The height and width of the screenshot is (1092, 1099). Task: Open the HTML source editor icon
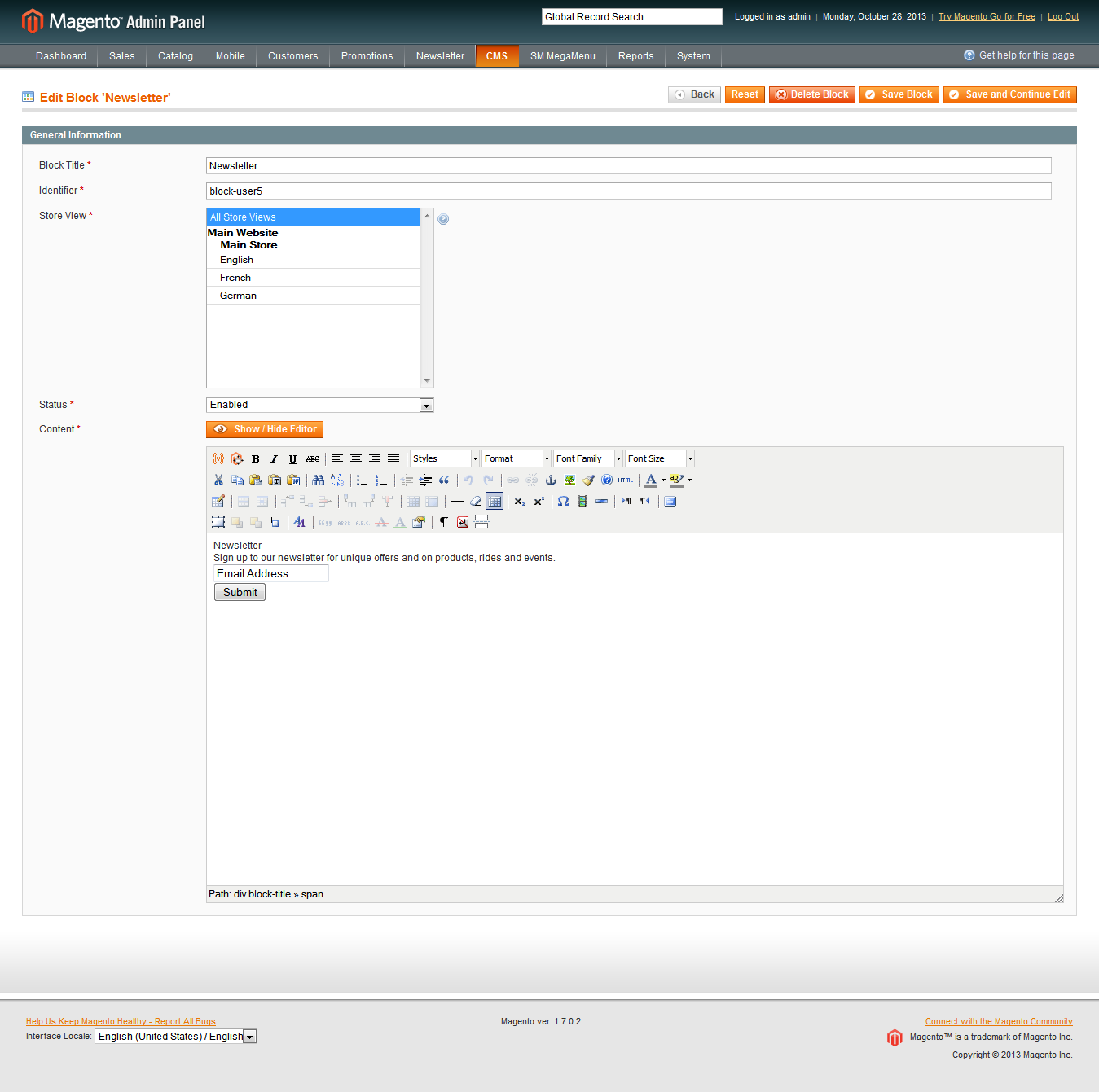click(x=626, y=480)
